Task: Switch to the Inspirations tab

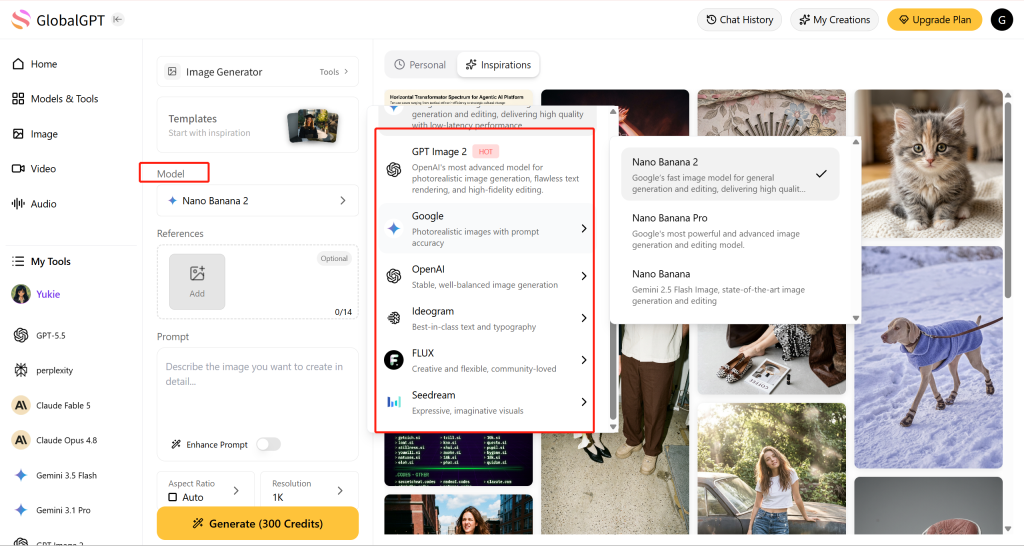Action: pyautogui.click(x=498, y=65)
